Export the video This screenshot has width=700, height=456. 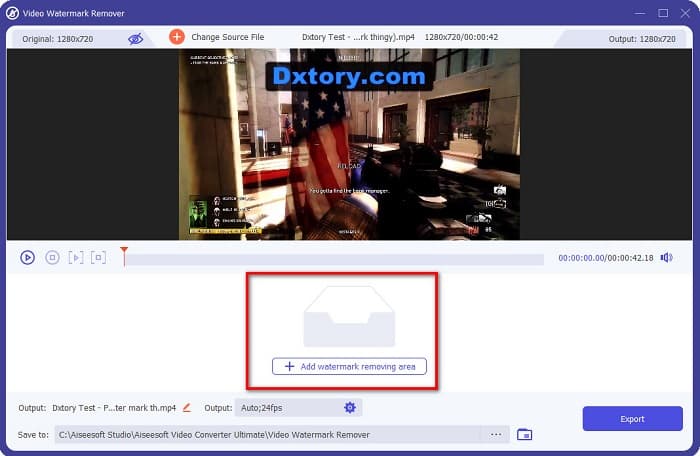tap(632, 419)
